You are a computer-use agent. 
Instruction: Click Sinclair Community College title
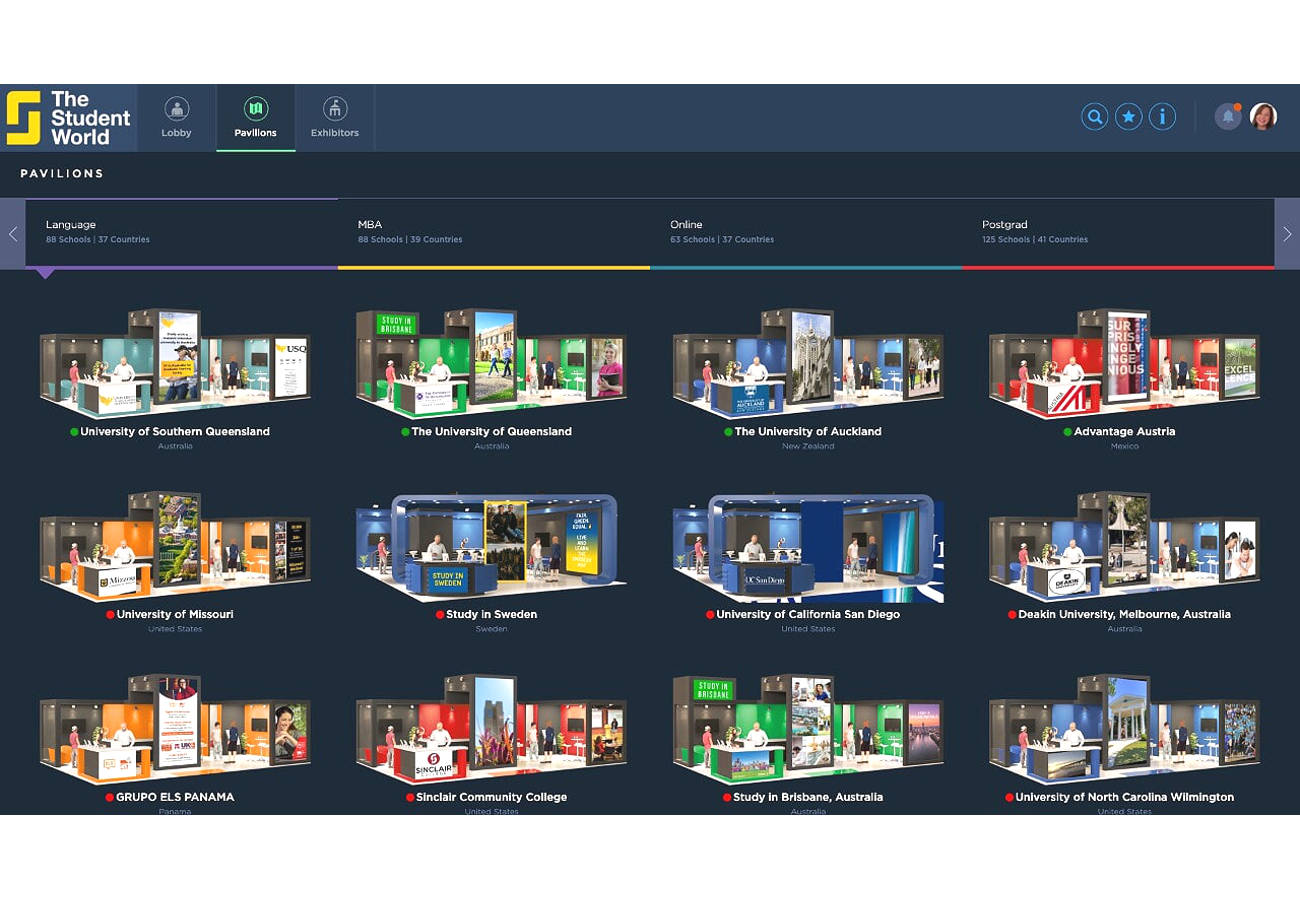click(x=492, y=797)
